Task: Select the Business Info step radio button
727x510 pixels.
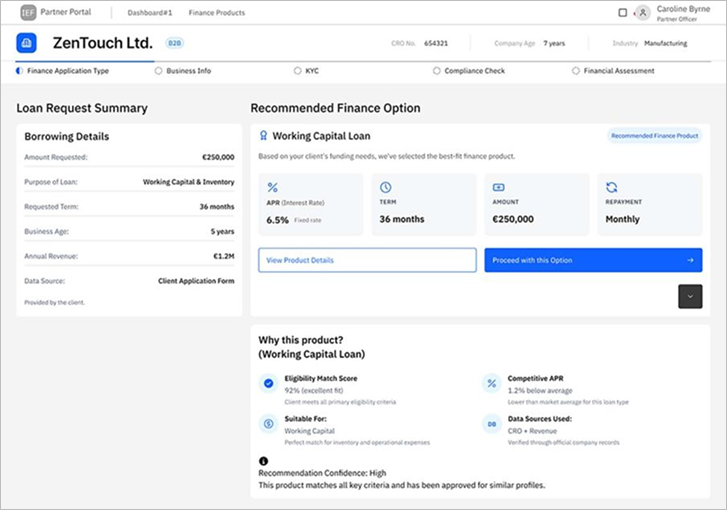Action: click(x=158, y=71)
